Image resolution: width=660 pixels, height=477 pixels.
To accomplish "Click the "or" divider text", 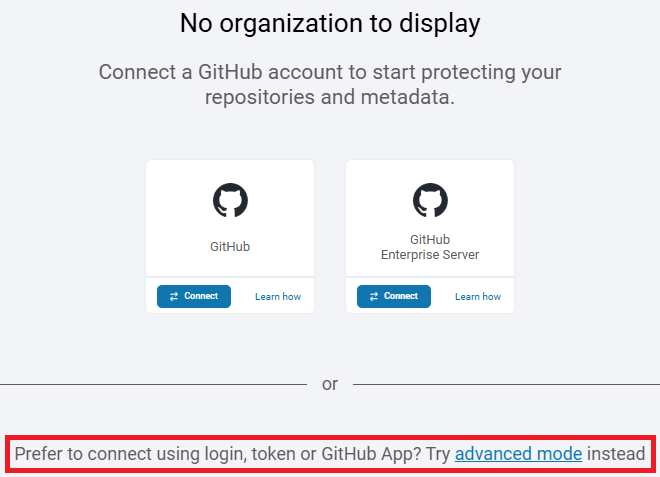I will click(330, 384).
